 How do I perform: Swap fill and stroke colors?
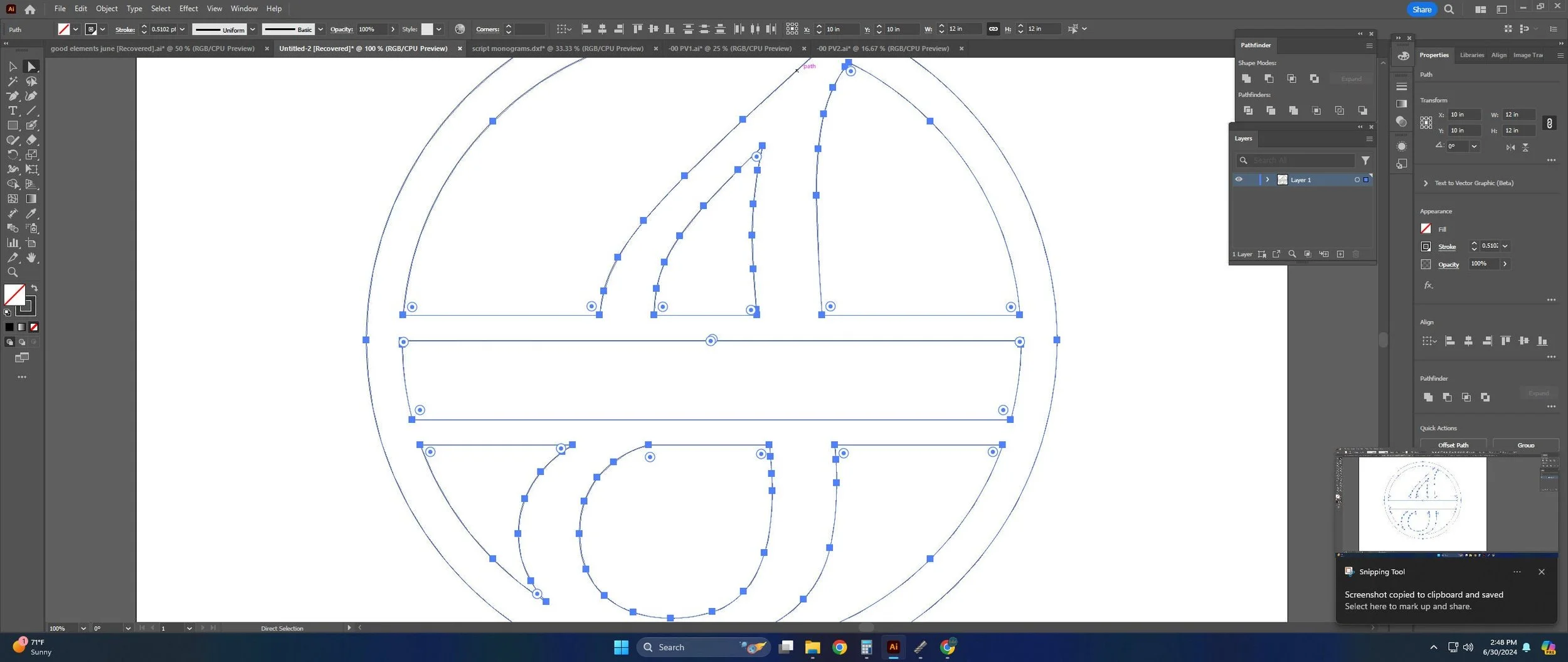34,288
